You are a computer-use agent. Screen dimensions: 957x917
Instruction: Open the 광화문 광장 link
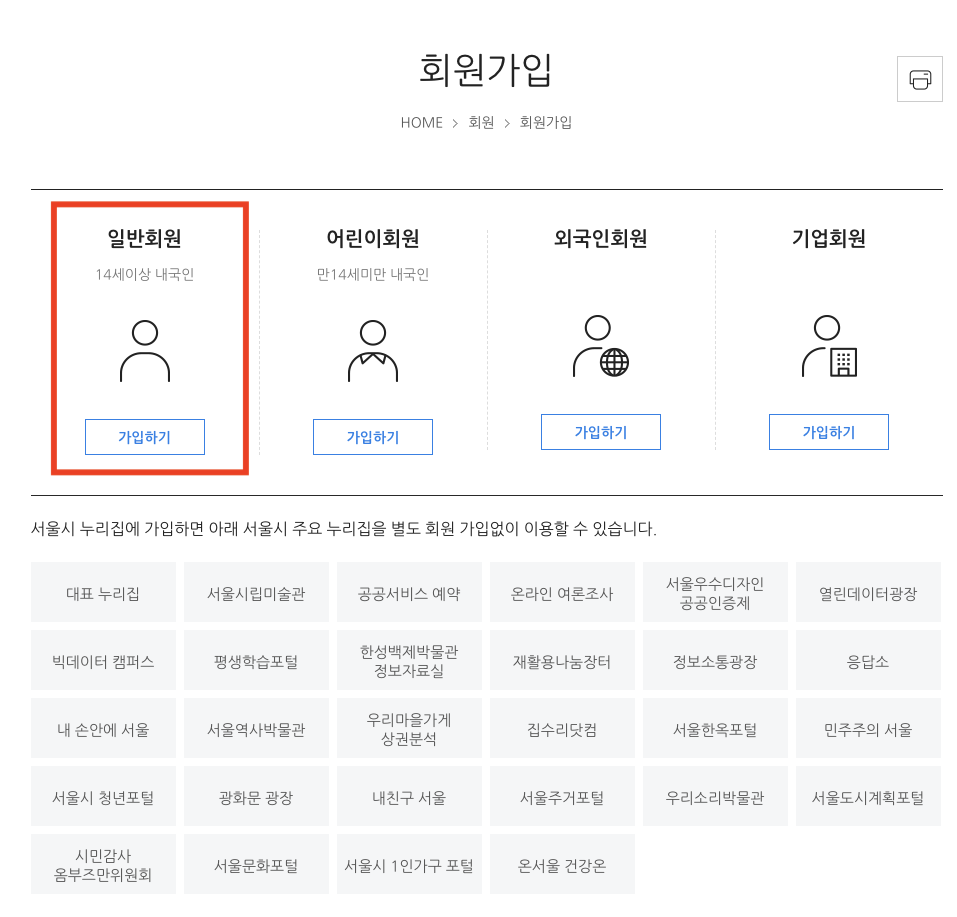coord(256,795)
